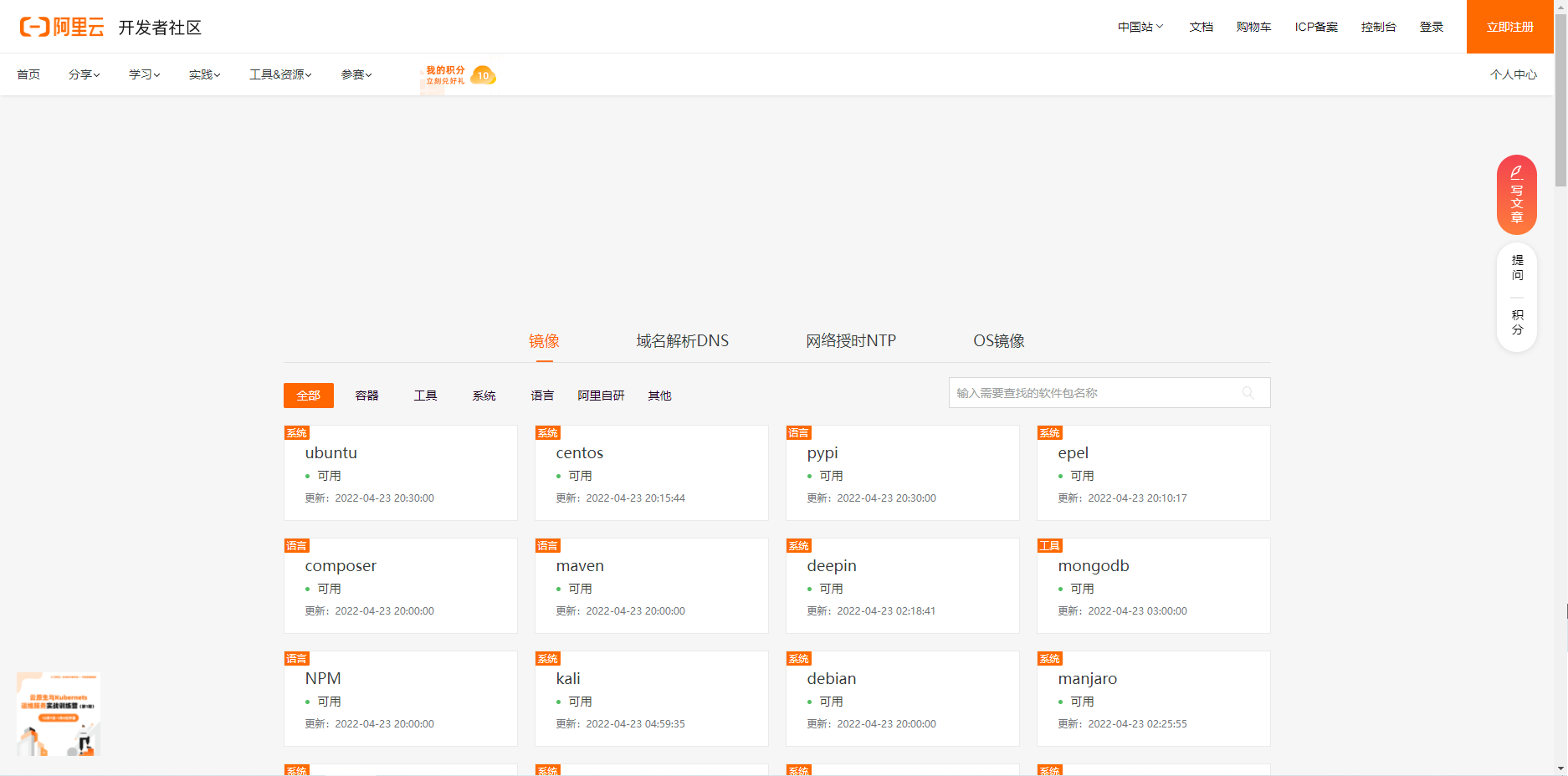The width and height of the screenshot is (1568, 776).
Task: Open the epel mirror card
Action: 1154,473
